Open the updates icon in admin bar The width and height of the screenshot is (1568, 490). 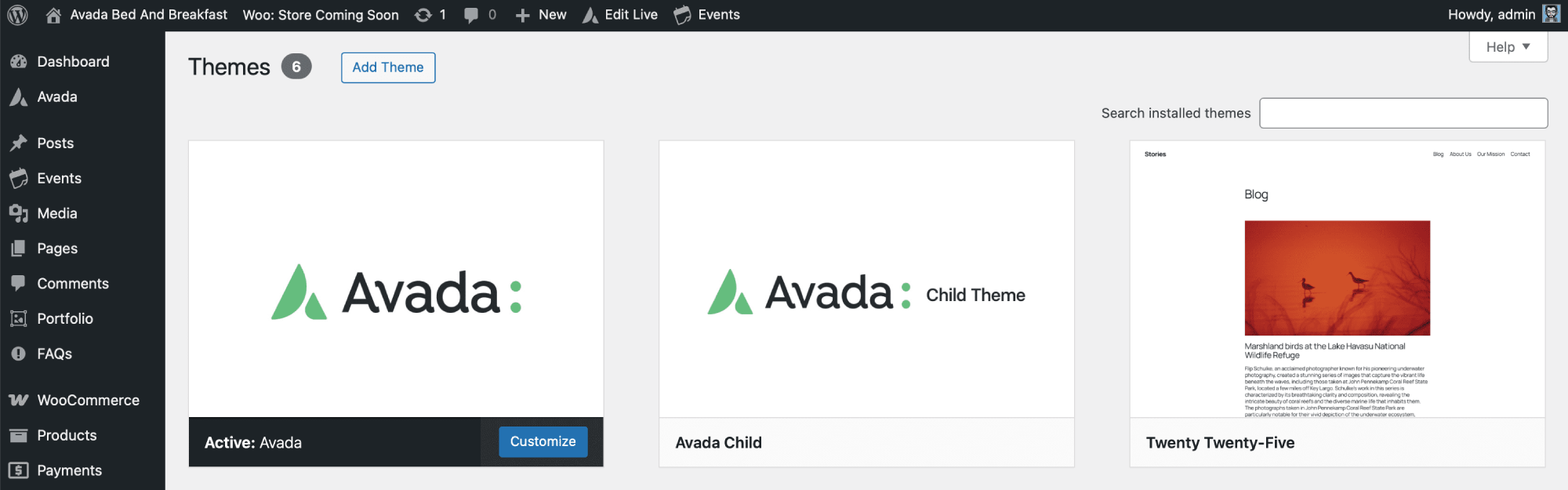click(423, 15)
